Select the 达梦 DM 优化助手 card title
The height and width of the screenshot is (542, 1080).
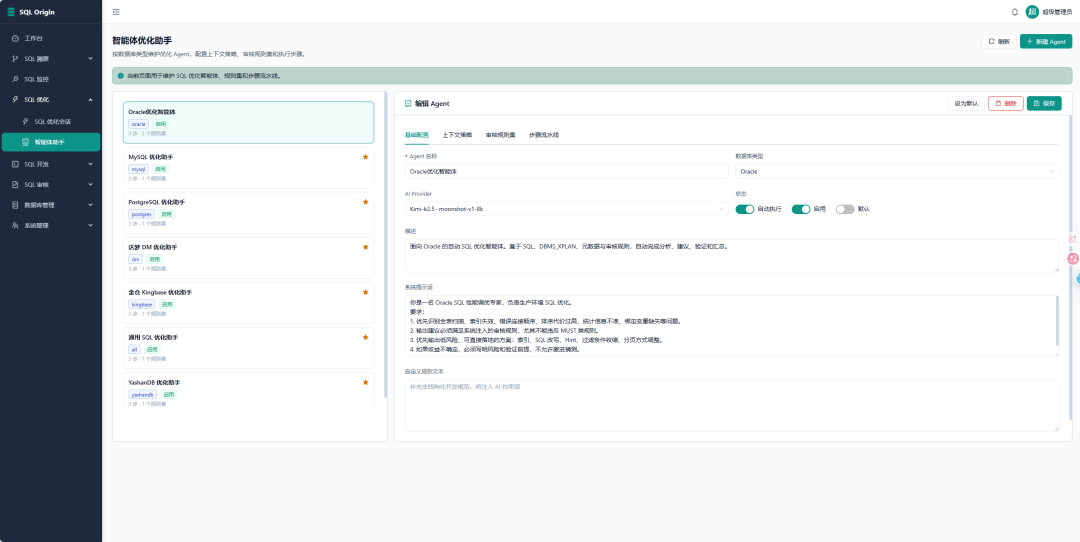[153, 247]
